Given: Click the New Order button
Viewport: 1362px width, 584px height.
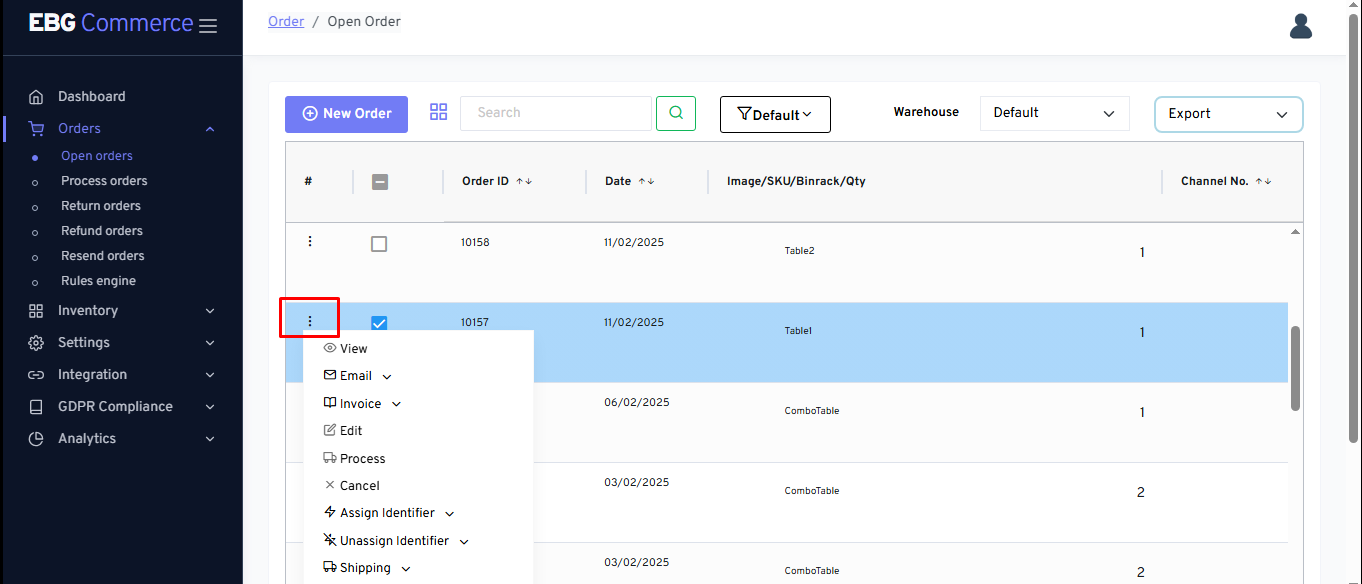Looking at the screenshot, I should point(346,114).
